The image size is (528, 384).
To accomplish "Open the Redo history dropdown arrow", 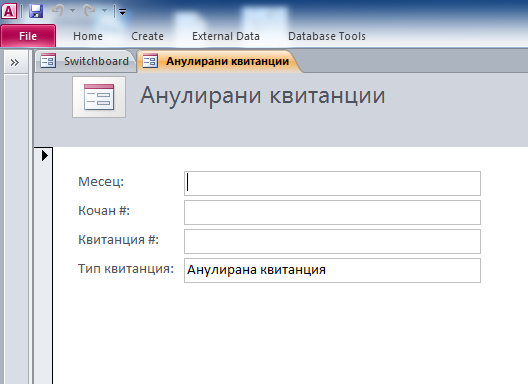I will [105, 11].
